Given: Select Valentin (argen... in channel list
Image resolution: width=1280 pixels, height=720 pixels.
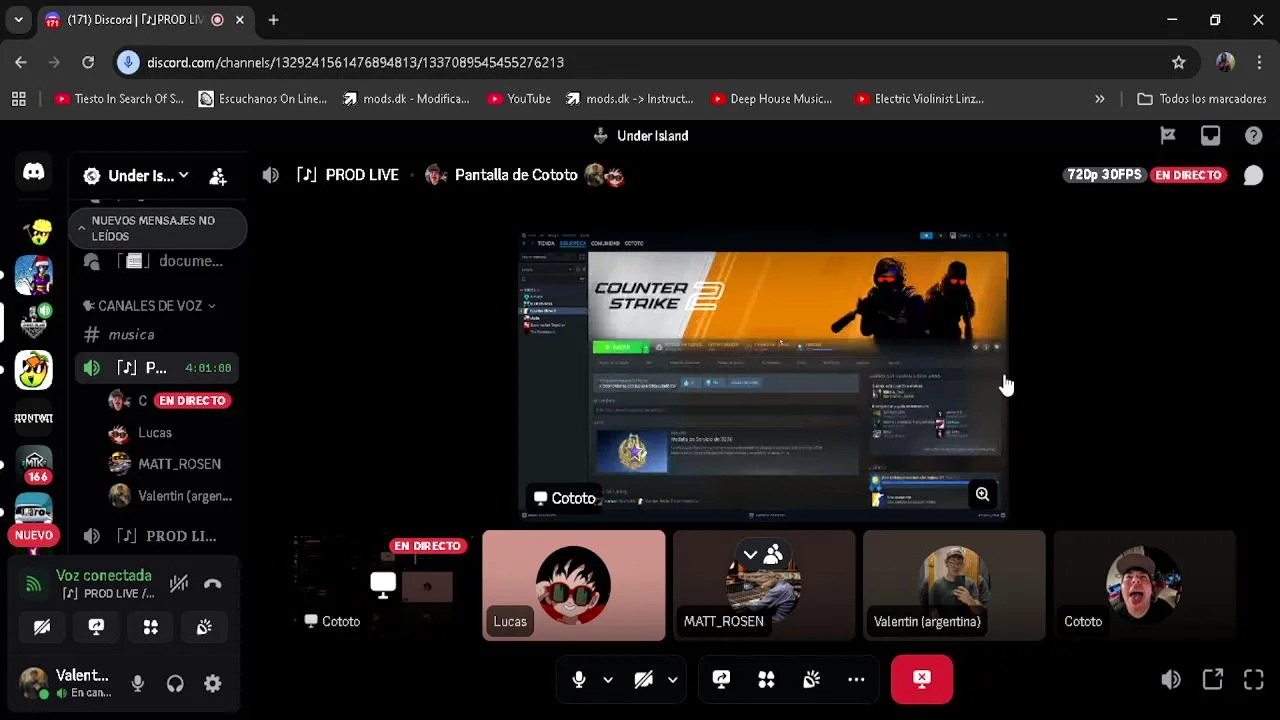Looking at the screenshot, I should (171, 496).
